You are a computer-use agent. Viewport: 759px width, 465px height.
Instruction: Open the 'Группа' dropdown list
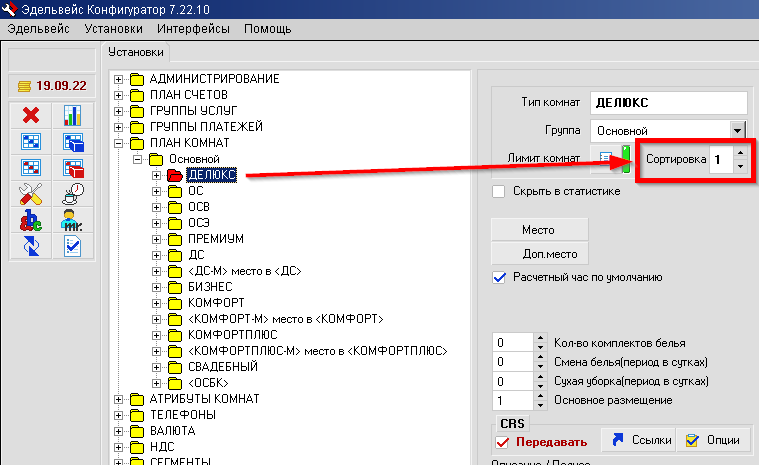pyautogui.click(x=739, y=130)
